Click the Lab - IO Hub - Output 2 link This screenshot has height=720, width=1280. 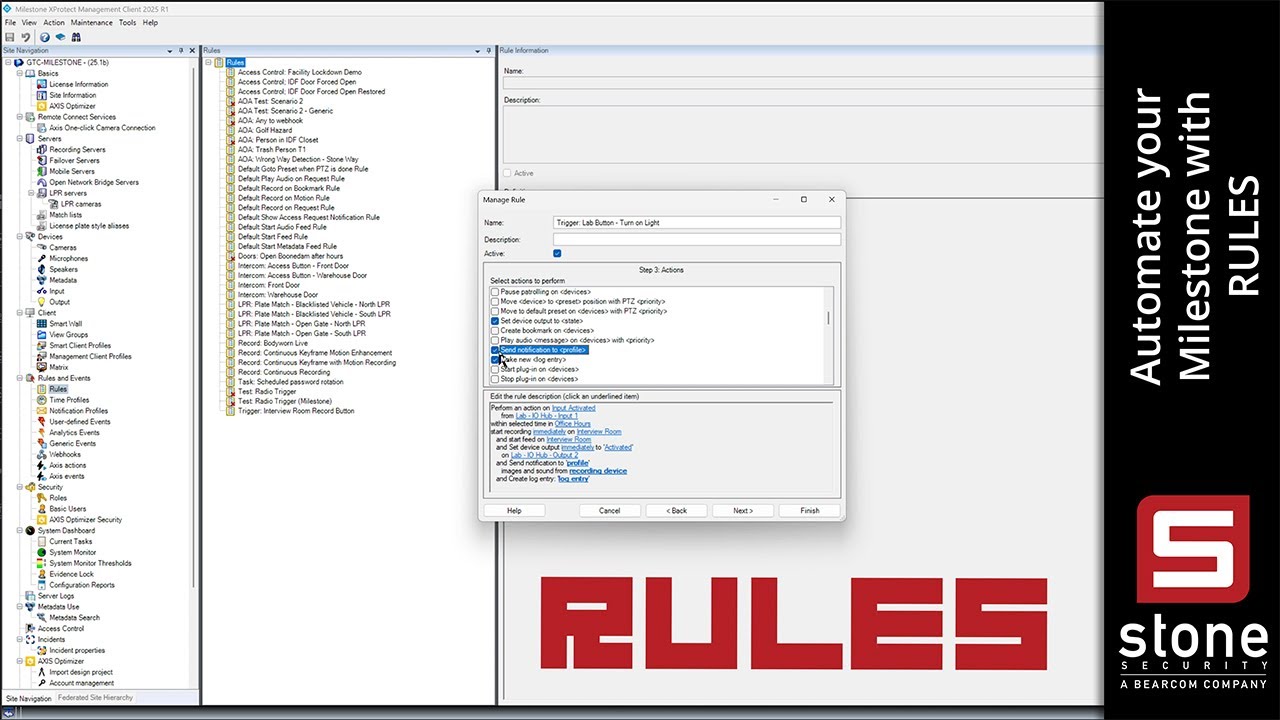544,455
